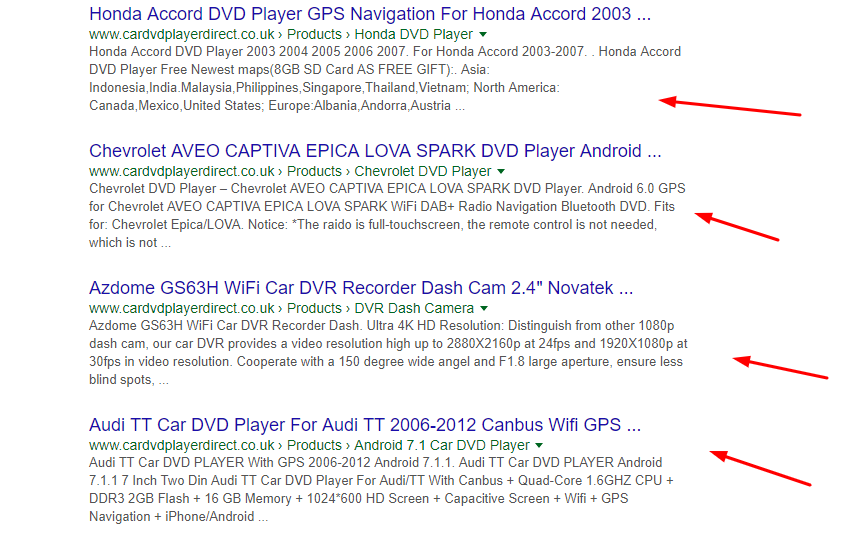Click snippet line 'Canada,Mexico,United States; Europe:Albania'

coord(277,105)
